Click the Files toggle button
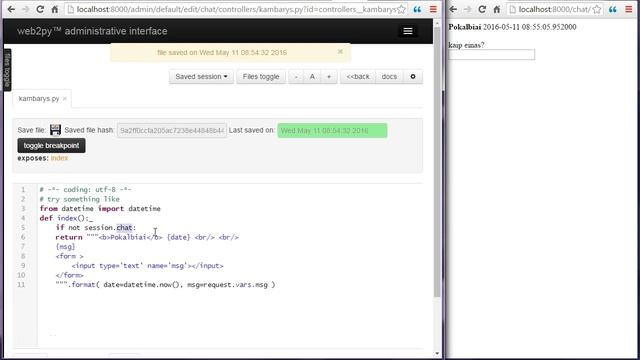This screenshot has height=360, width=640. (261, 76)
